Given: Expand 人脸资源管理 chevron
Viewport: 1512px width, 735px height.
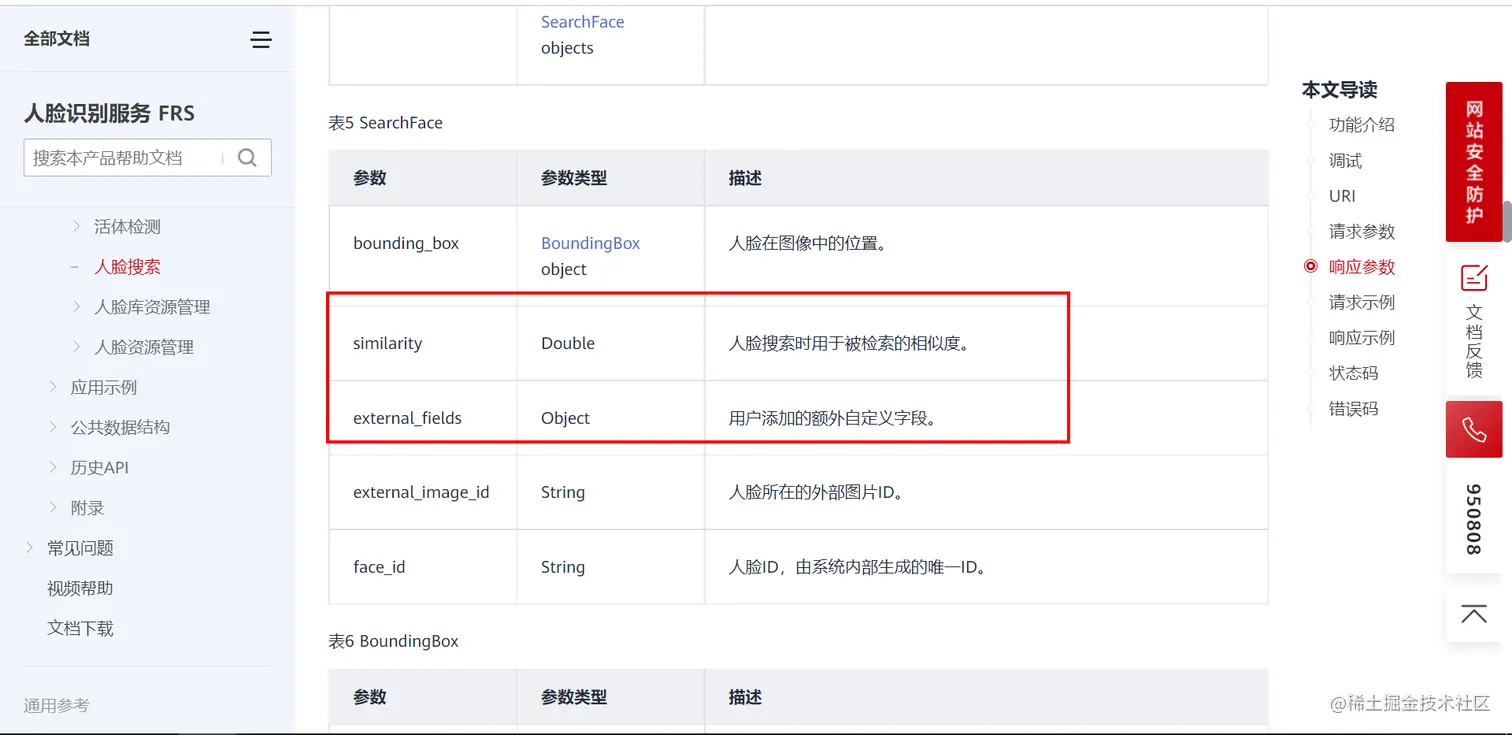Looking at the screenshot, I should [x=77, y=347].
